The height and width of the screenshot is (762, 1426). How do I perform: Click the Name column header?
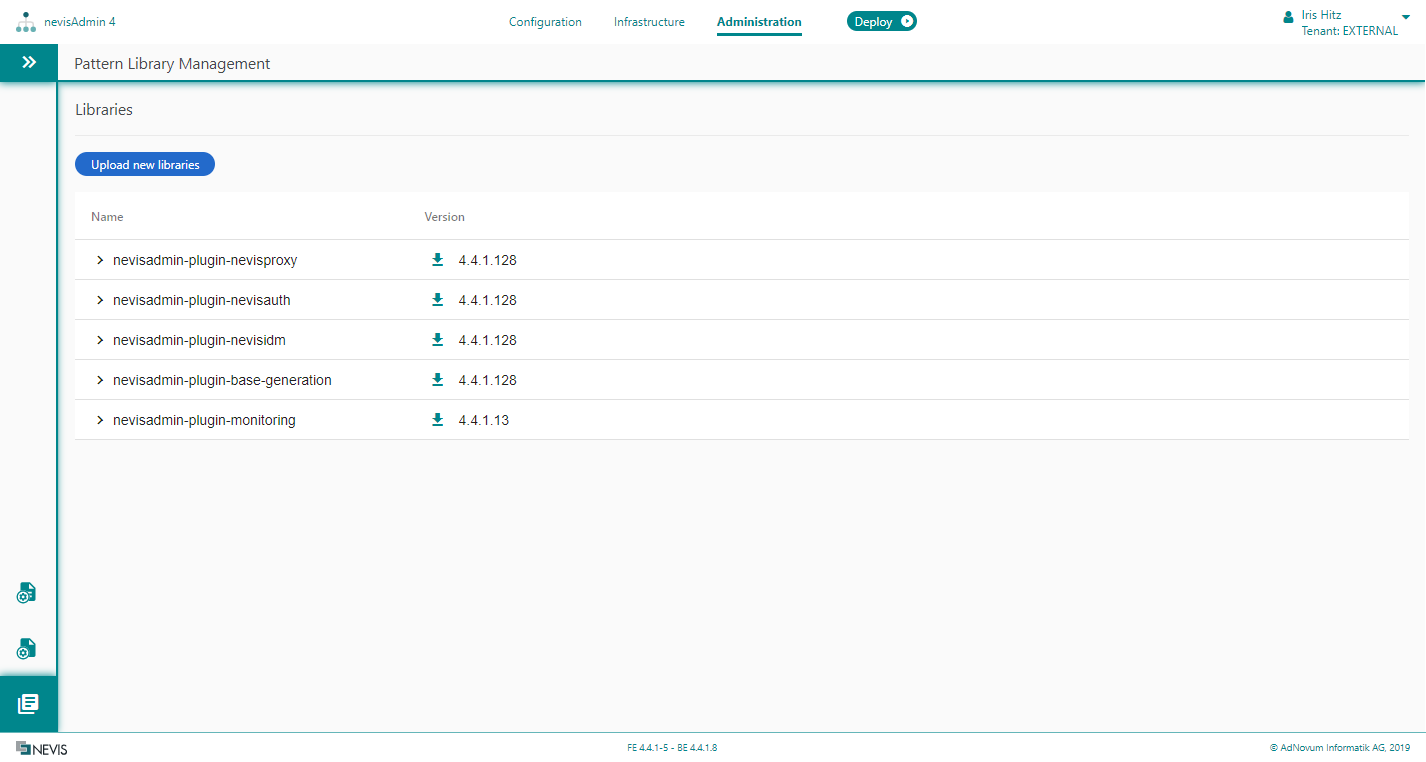[107, 217]
